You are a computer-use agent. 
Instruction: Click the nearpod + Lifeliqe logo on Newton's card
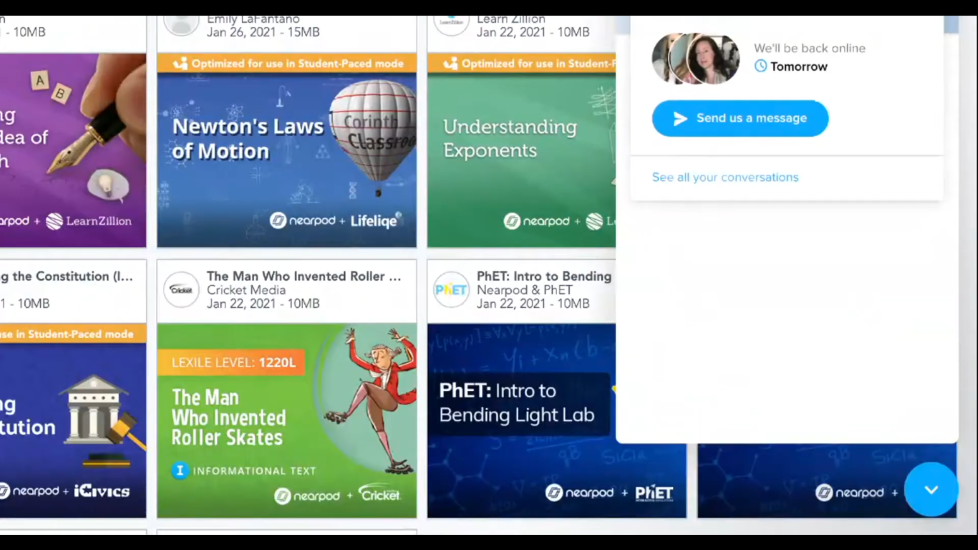pos(336,220)
